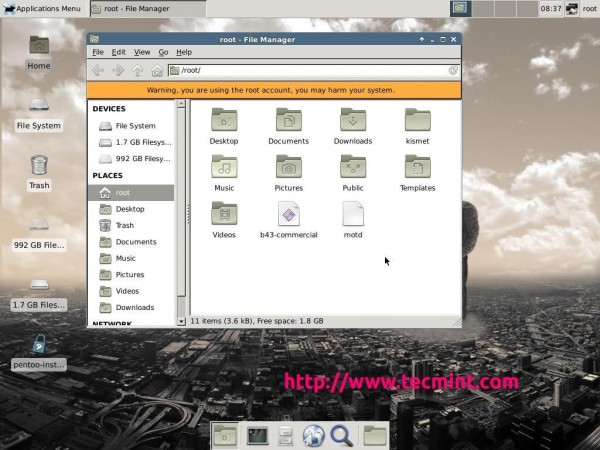Select Documents in Places sidebar

[x=131, y=242]
